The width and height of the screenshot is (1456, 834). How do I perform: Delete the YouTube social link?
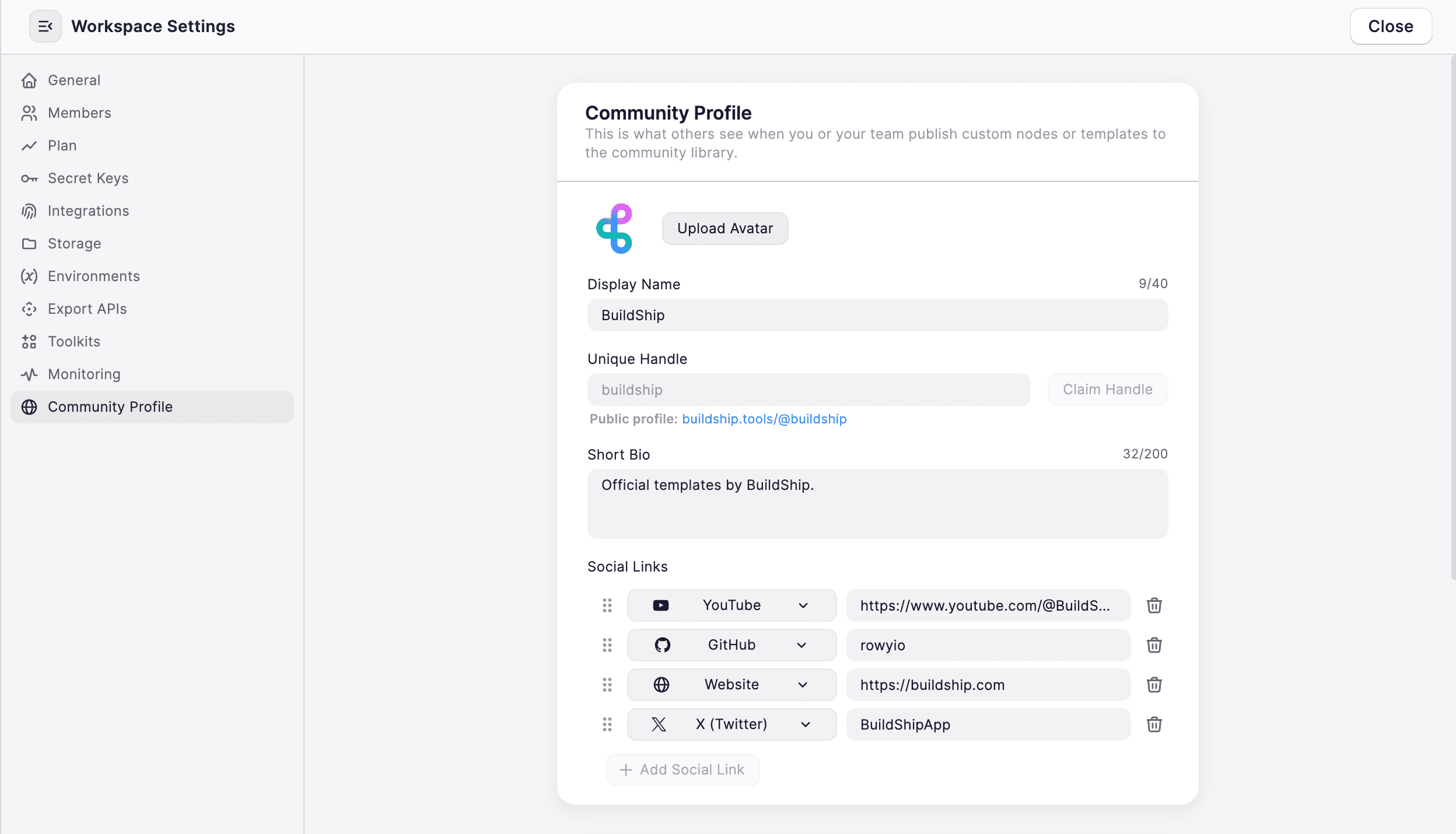(x=1154, y=605)
